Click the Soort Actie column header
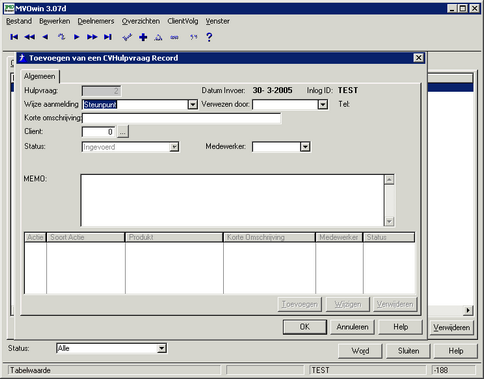This screenshot has width=484, height=379. tap(86, 237)
